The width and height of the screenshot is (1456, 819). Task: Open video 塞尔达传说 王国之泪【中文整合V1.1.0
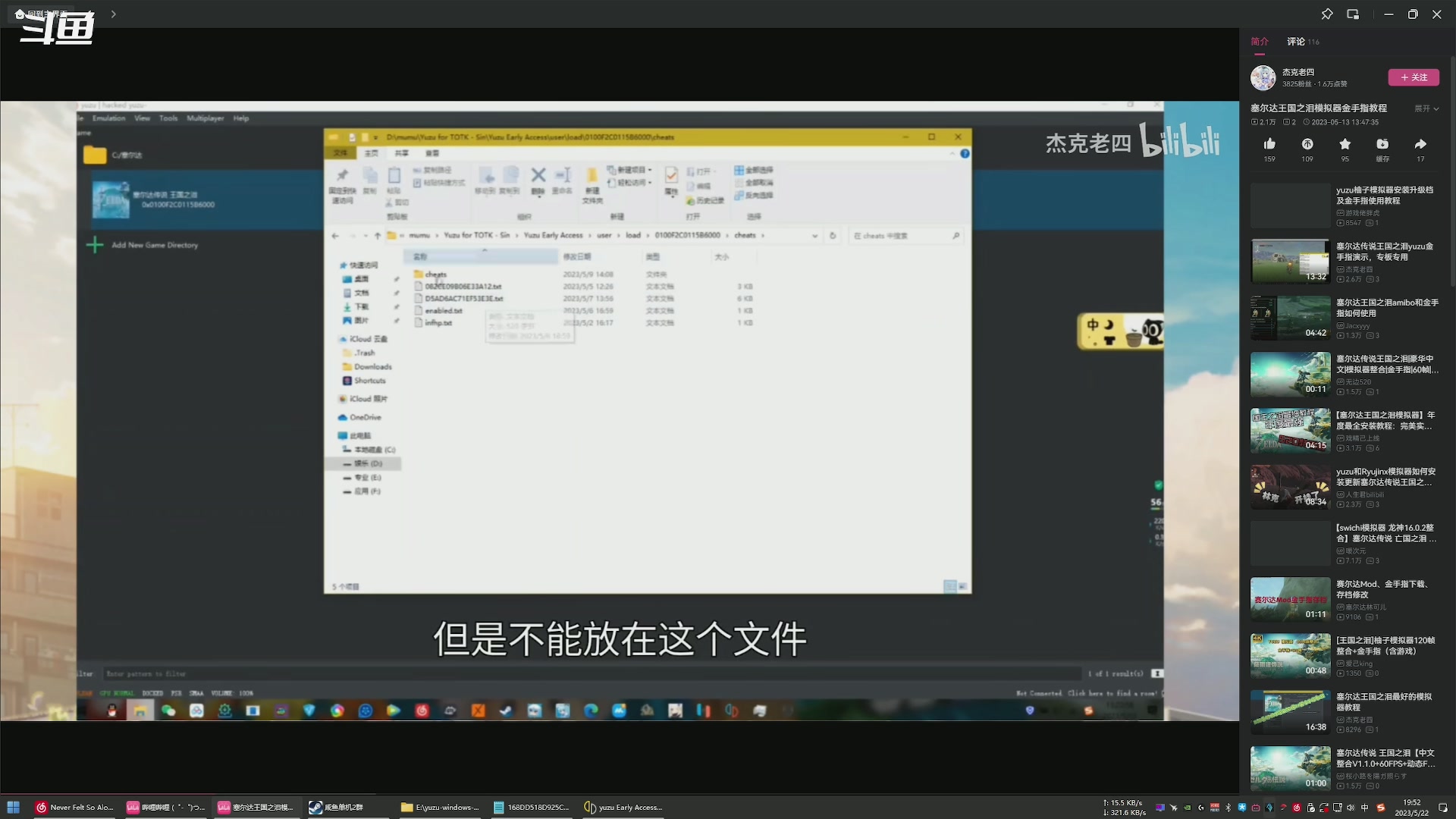(x=1385, y=758)
